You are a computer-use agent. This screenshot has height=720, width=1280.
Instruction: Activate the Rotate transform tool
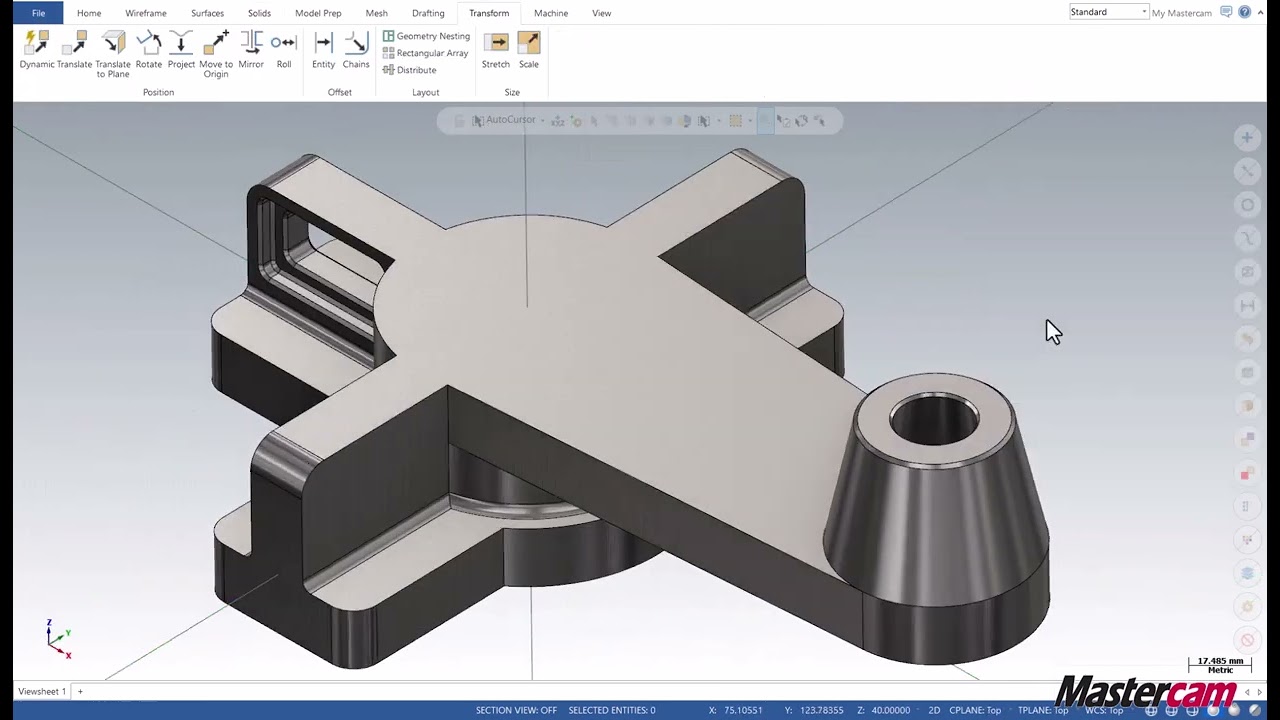[x=149, y=50]
